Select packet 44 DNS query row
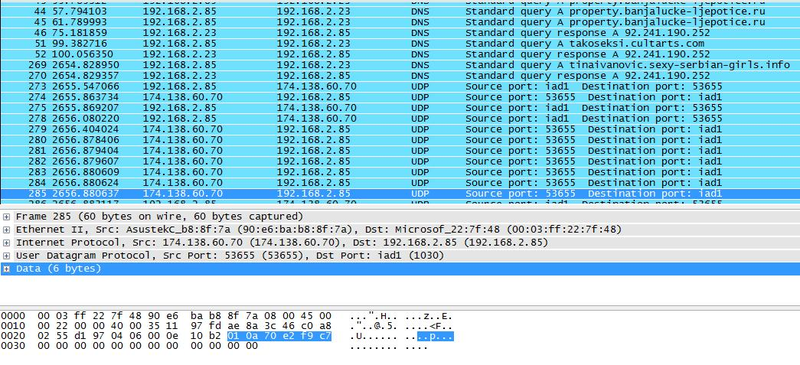Viewport: 800px width, 365px height. [x=400, y=11]
